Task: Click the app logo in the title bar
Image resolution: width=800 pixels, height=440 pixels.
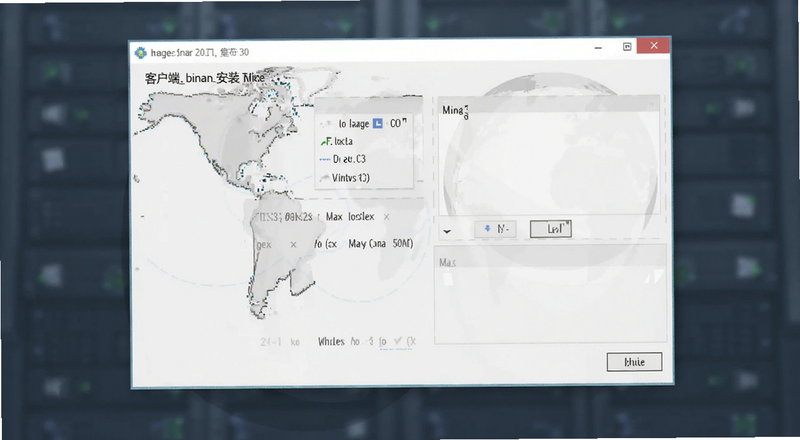Action: coord(140,53)
